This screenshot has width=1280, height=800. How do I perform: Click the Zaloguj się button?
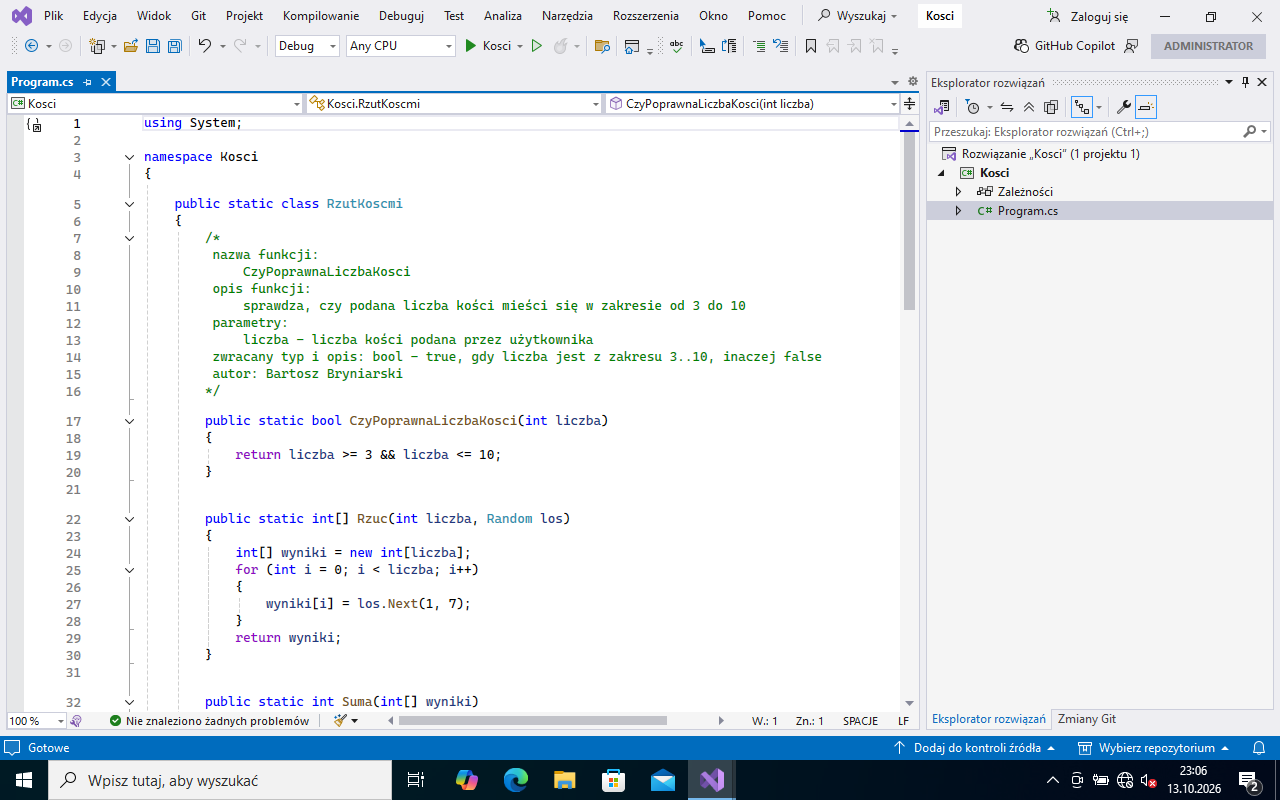1088,16
